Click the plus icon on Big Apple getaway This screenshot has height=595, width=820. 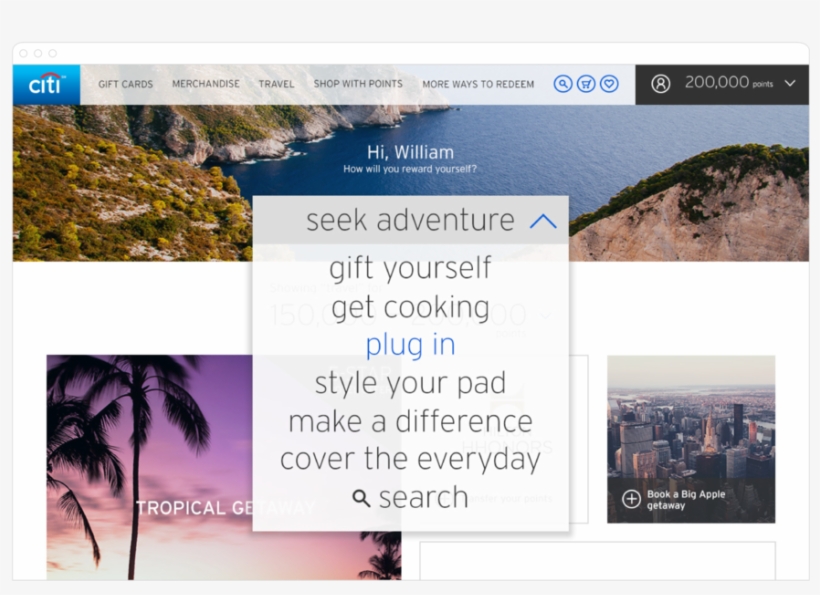631,499
